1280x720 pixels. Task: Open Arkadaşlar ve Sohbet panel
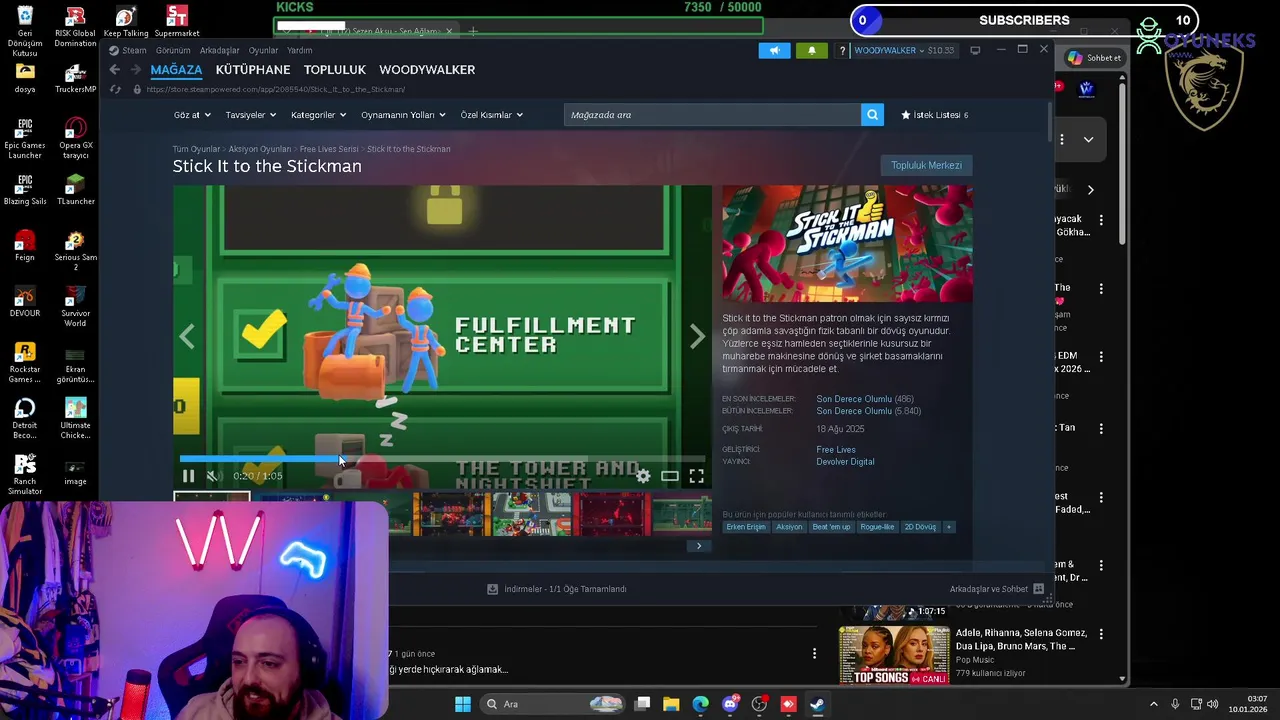click(x=996, y=589)
